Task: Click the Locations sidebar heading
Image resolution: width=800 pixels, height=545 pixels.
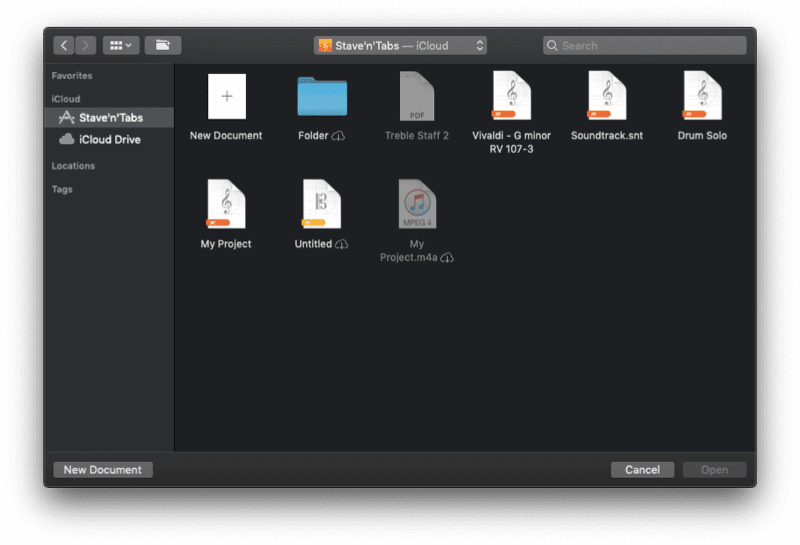Action: 73,166
